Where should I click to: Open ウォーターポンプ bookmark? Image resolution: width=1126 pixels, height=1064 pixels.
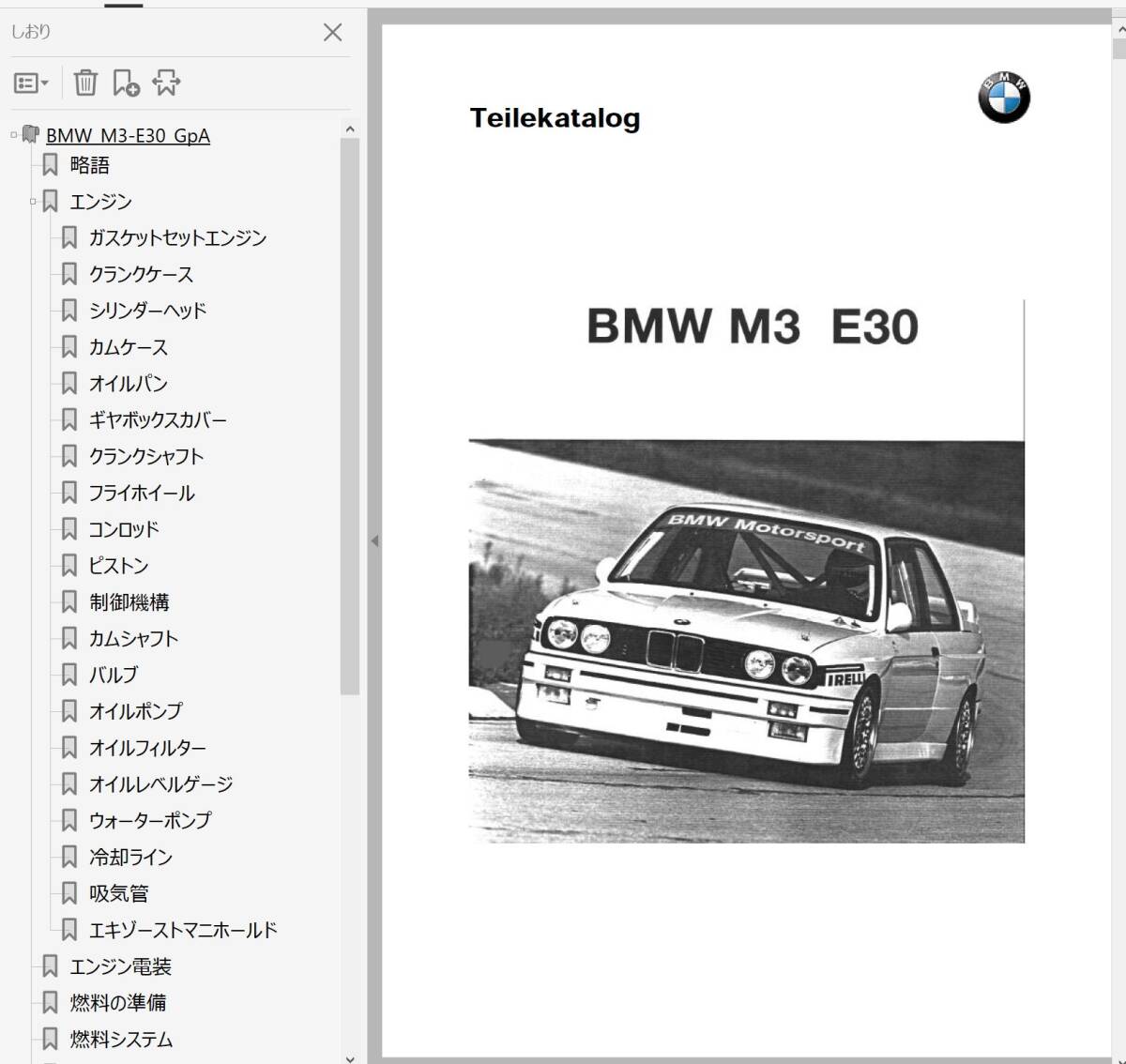click(x=150, y=821)
